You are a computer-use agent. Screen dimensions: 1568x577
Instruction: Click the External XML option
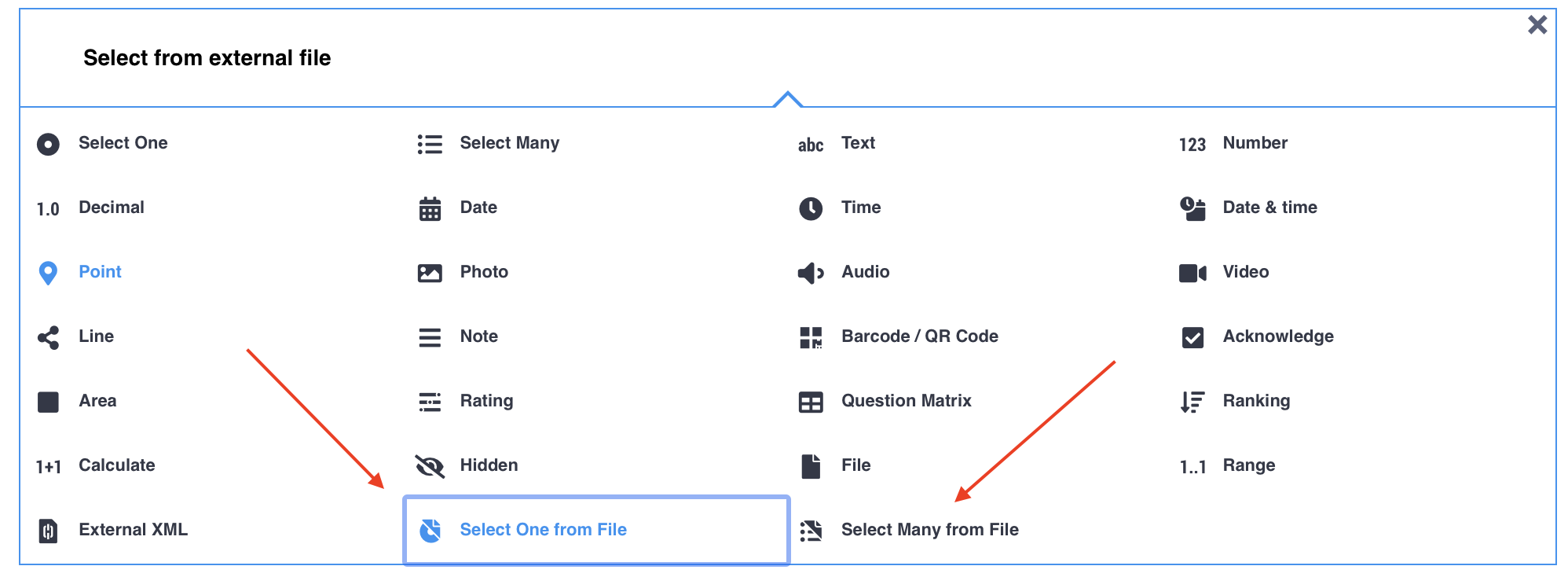(x=133, y=530)
